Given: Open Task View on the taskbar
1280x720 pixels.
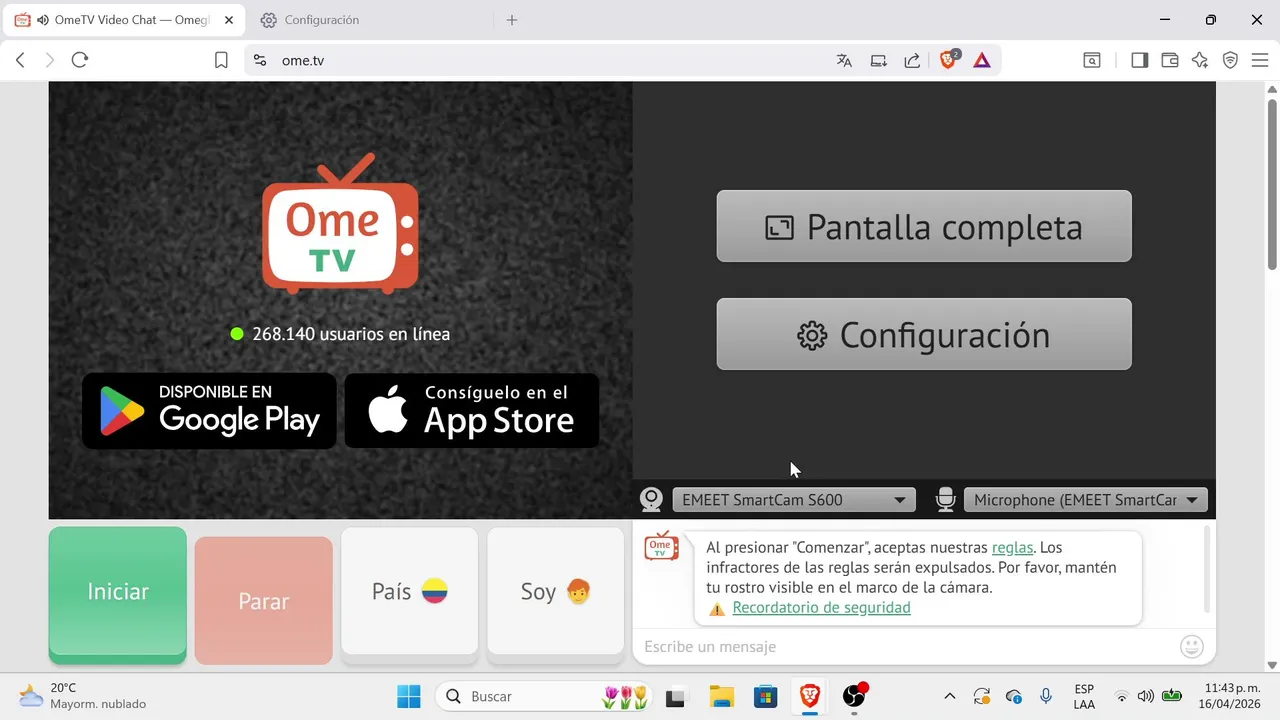Looking at the screenshot, I should coord(676,696).
